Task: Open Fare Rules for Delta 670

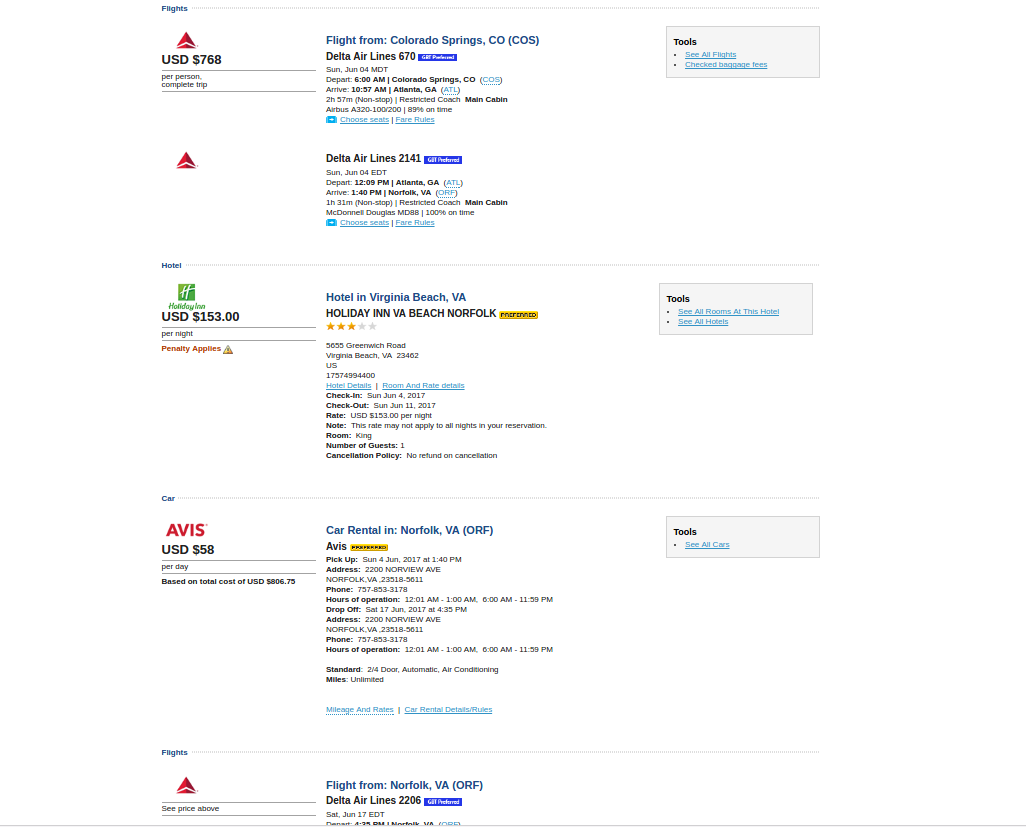Action: pos(415,120)
